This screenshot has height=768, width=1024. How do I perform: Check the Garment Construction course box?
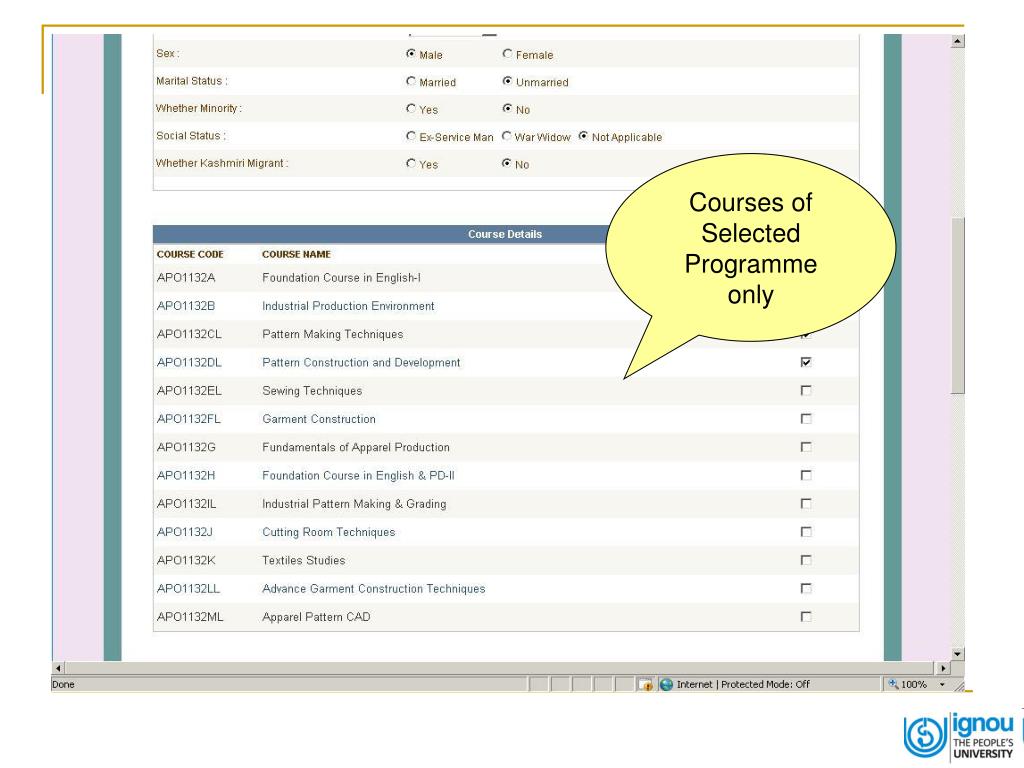point(806,419)
